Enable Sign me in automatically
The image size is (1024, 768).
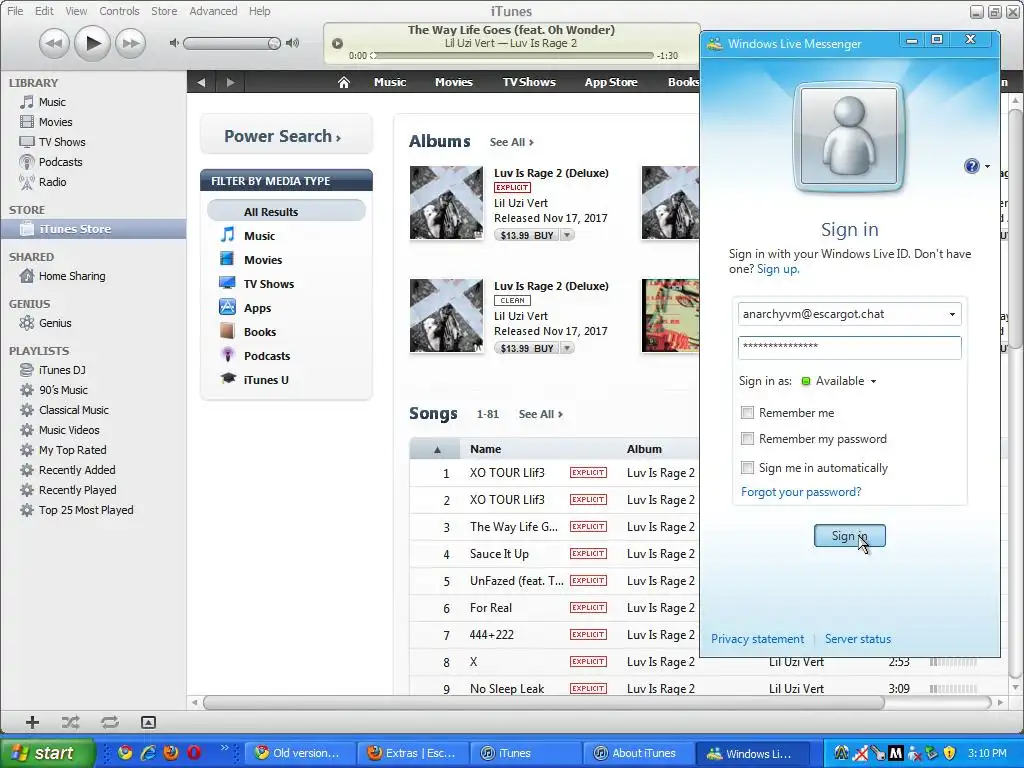tap(747, 468)
